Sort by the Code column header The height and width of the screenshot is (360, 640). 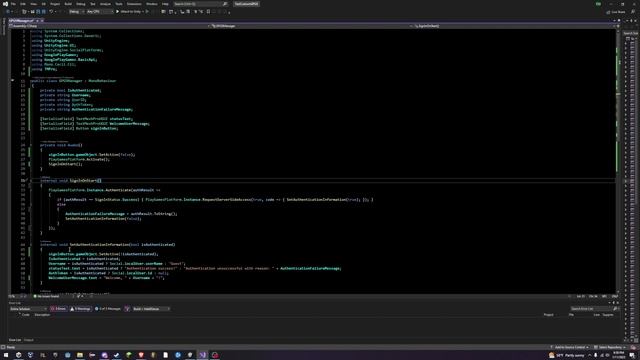click(x=25, y=315)
